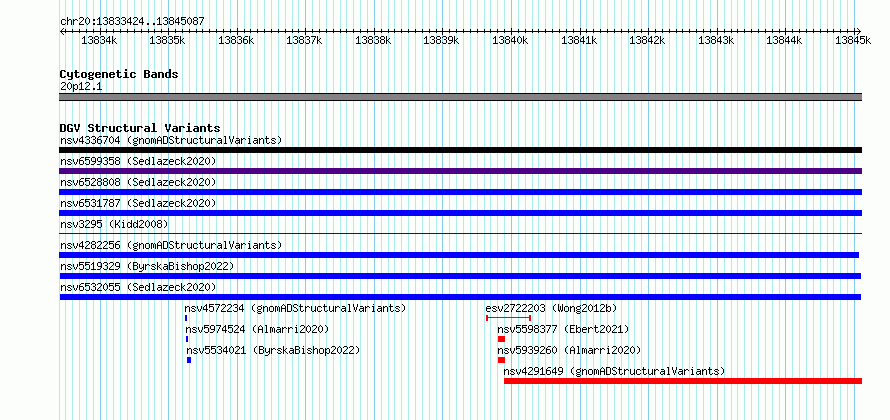Click the nsv4291649 red variant bar
This screenshot has height=420, width=890.
click(683, 381)
